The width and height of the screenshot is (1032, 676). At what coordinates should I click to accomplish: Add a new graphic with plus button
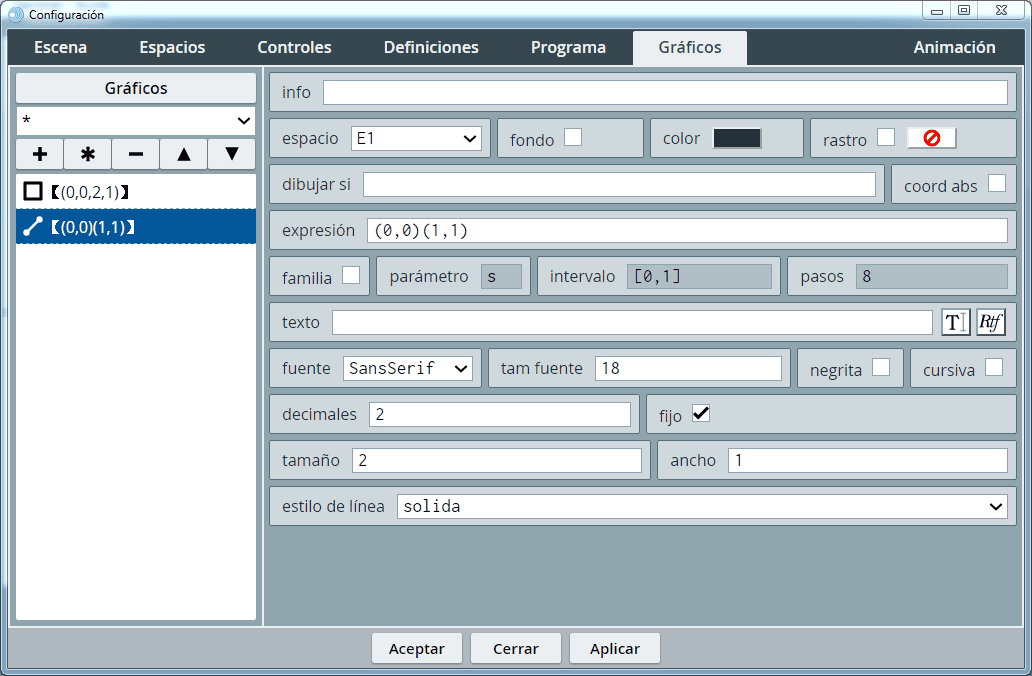pos(40,154)
